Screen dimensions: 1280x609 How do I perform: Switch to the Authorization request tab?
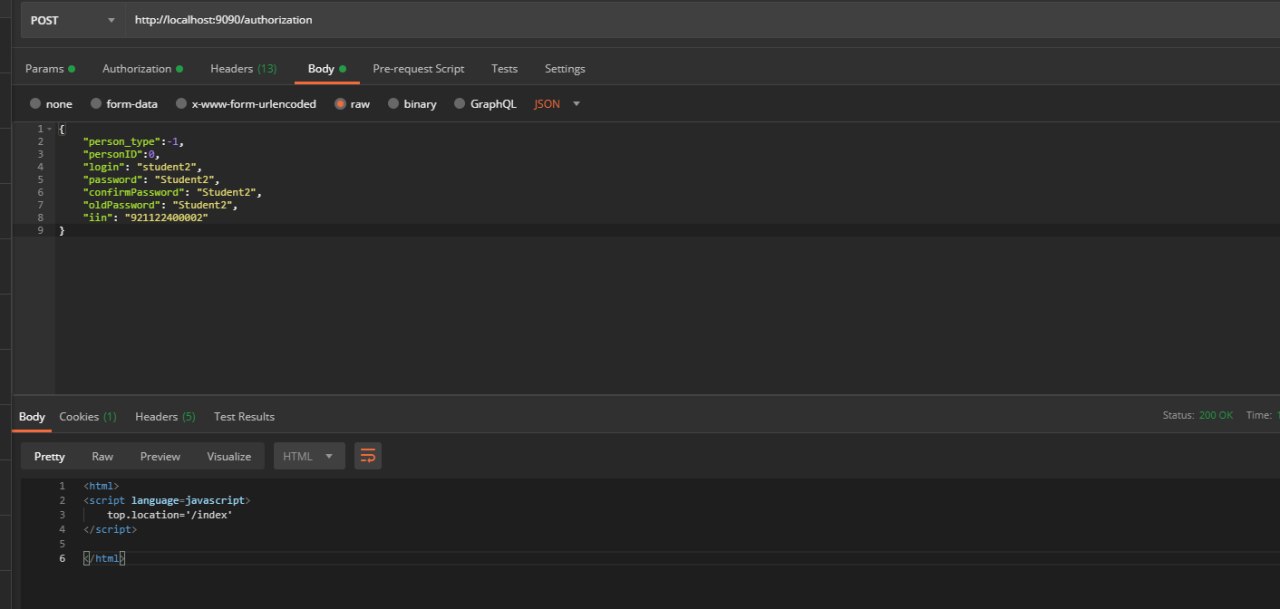click(x=142, y=69)
